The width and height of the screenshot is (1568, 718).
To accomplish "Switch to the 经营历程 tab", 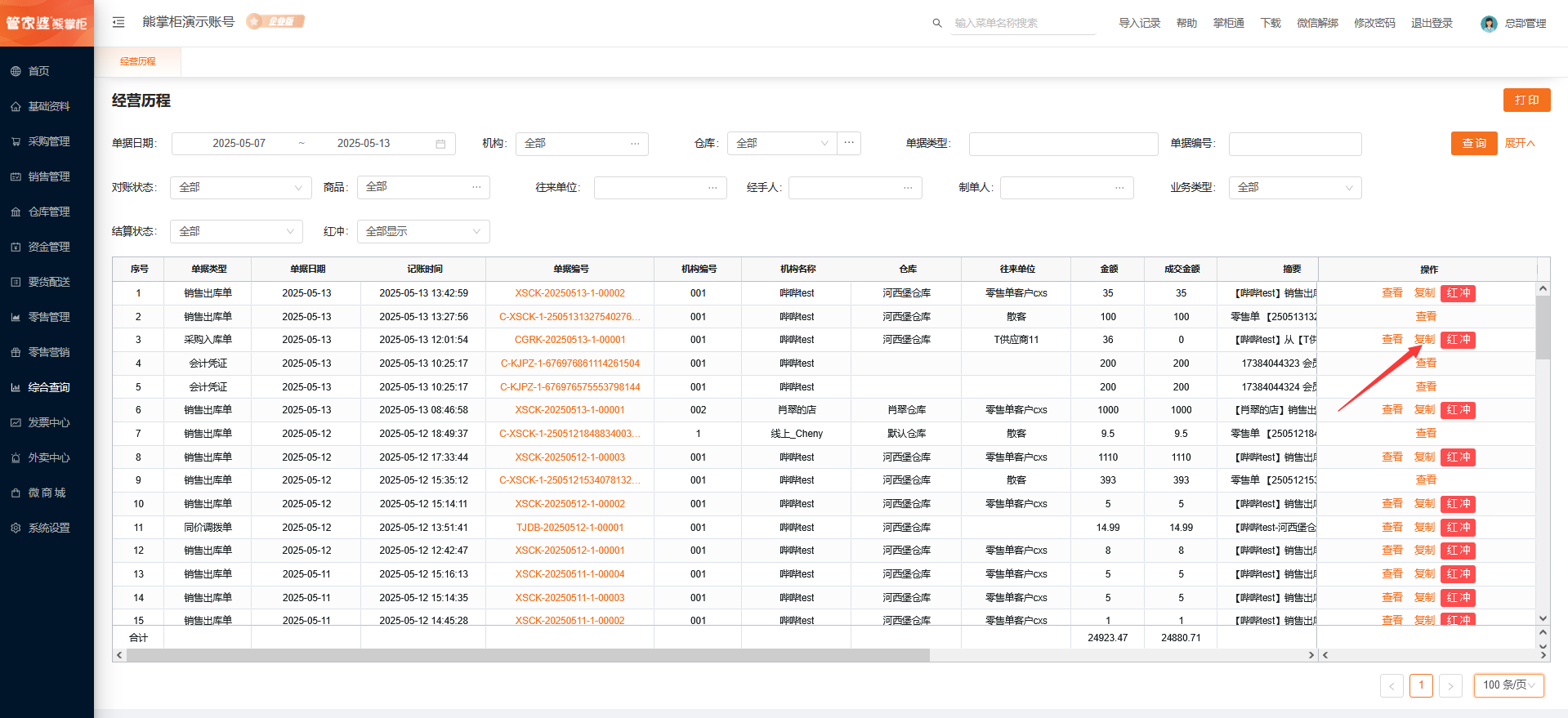I will (137, 61).
